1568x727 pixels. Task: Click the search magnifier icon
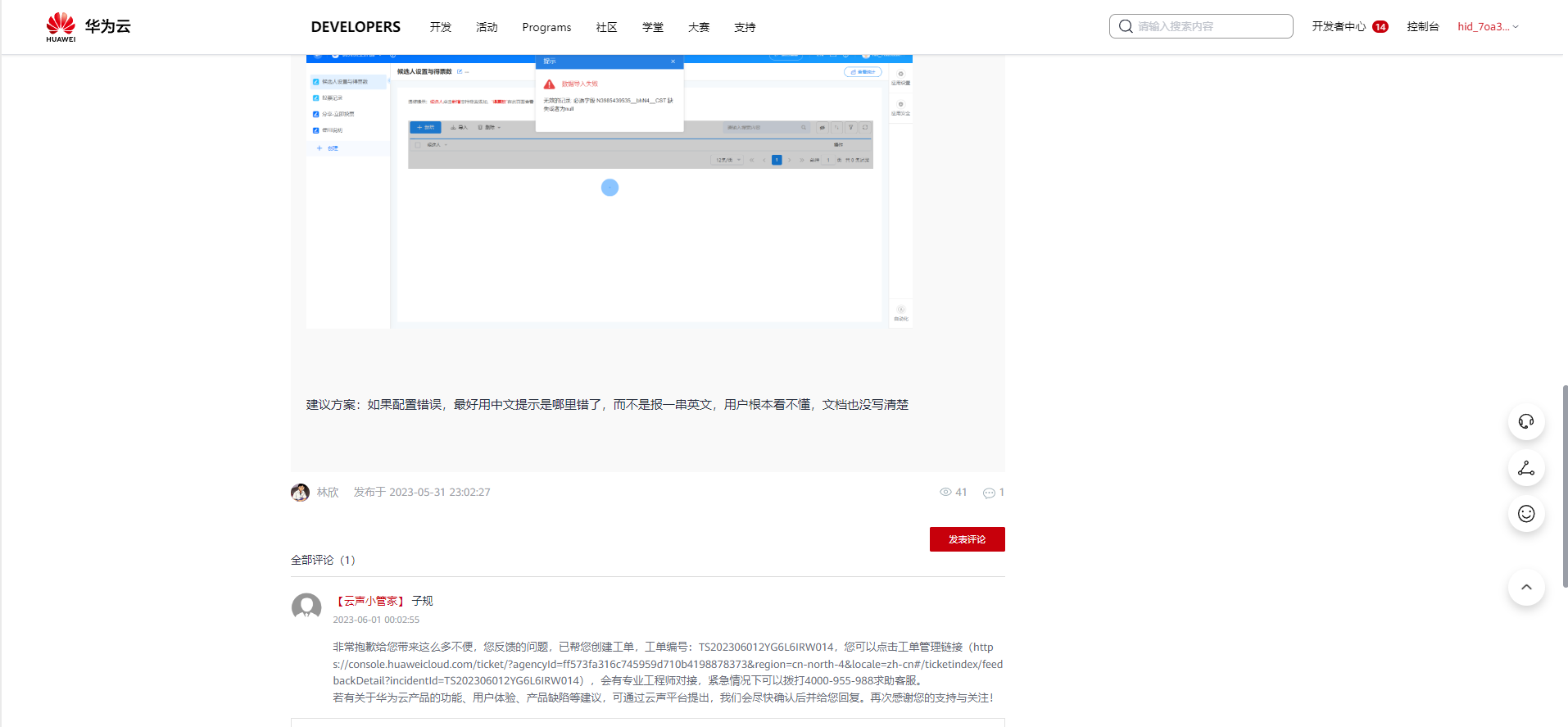pos(1126,26)
